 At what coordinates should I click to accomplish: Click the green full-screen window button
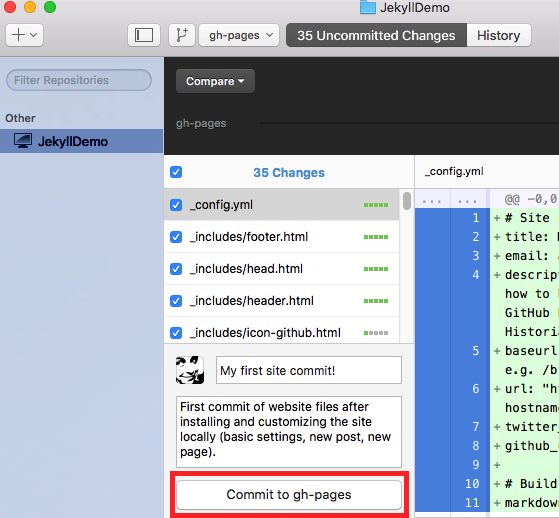pos(50,7)
